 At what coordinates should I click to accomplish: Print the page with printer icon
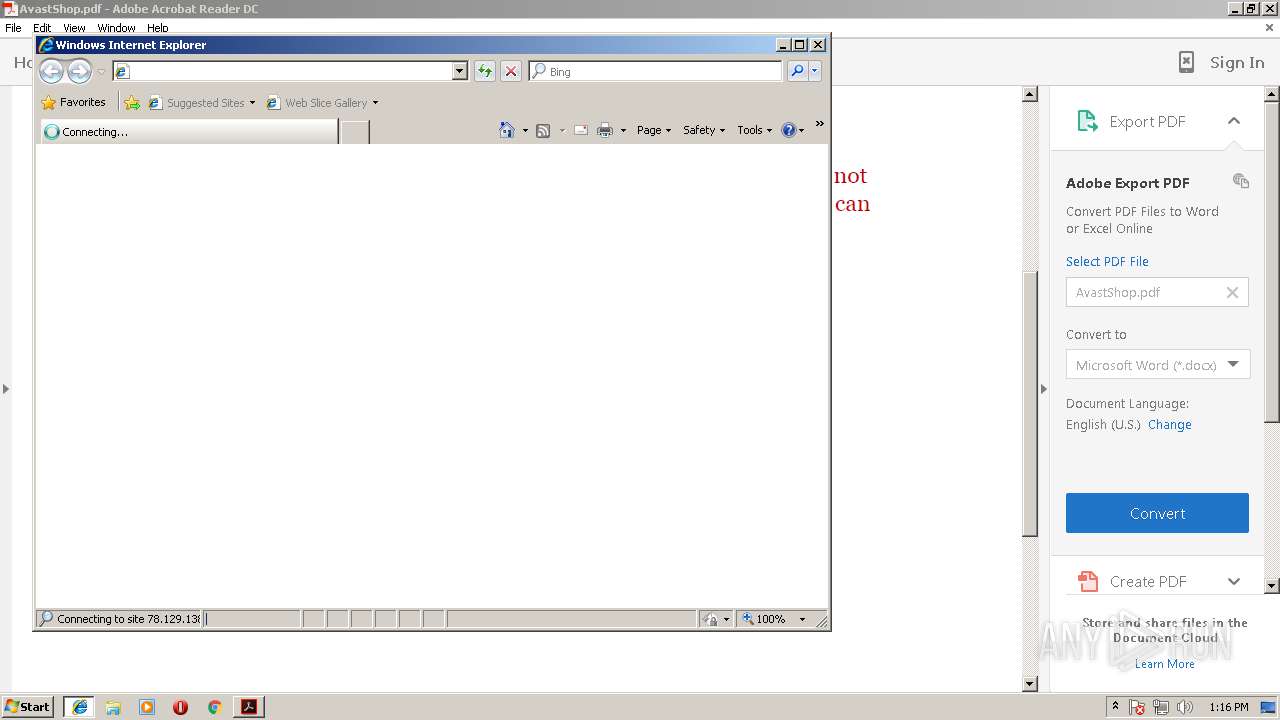point(605,130)
